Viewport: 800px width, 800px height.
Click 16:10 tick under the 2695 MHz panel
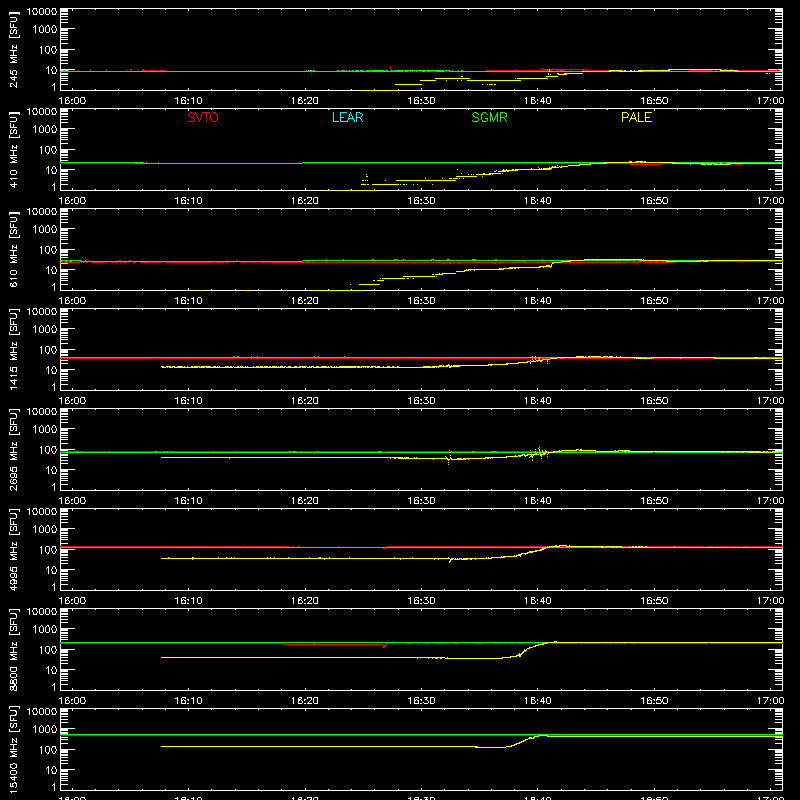(x=188, y=501)
